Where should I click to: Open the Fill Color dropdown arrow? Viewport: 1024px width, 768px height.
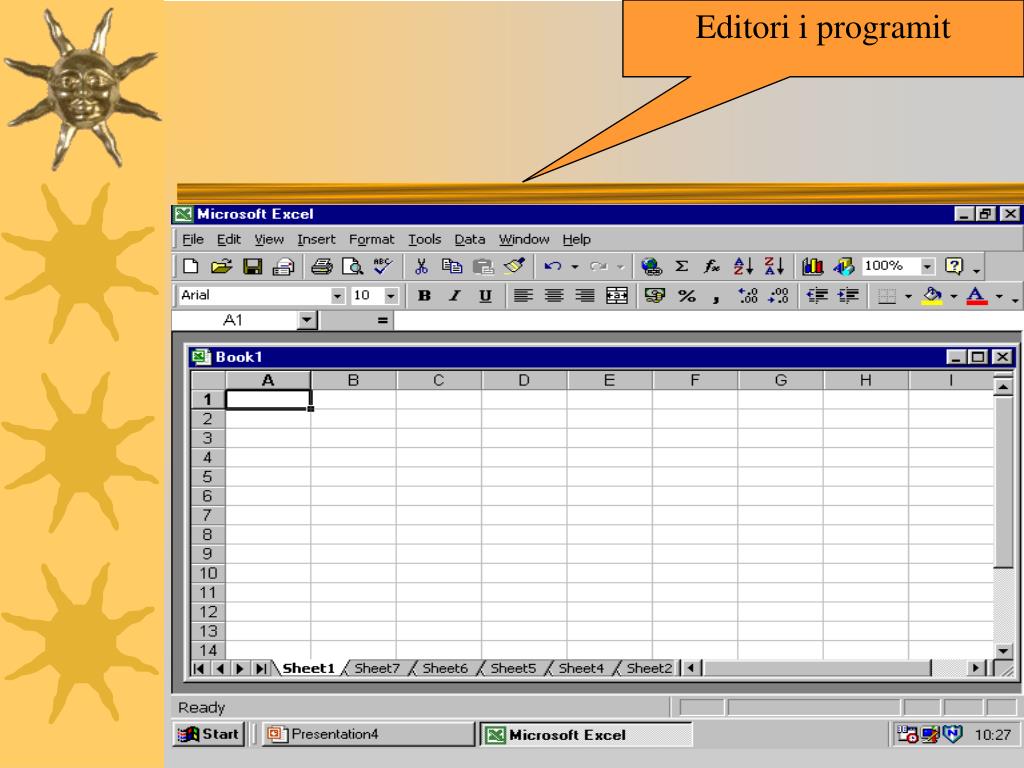[x=953, y=296]
